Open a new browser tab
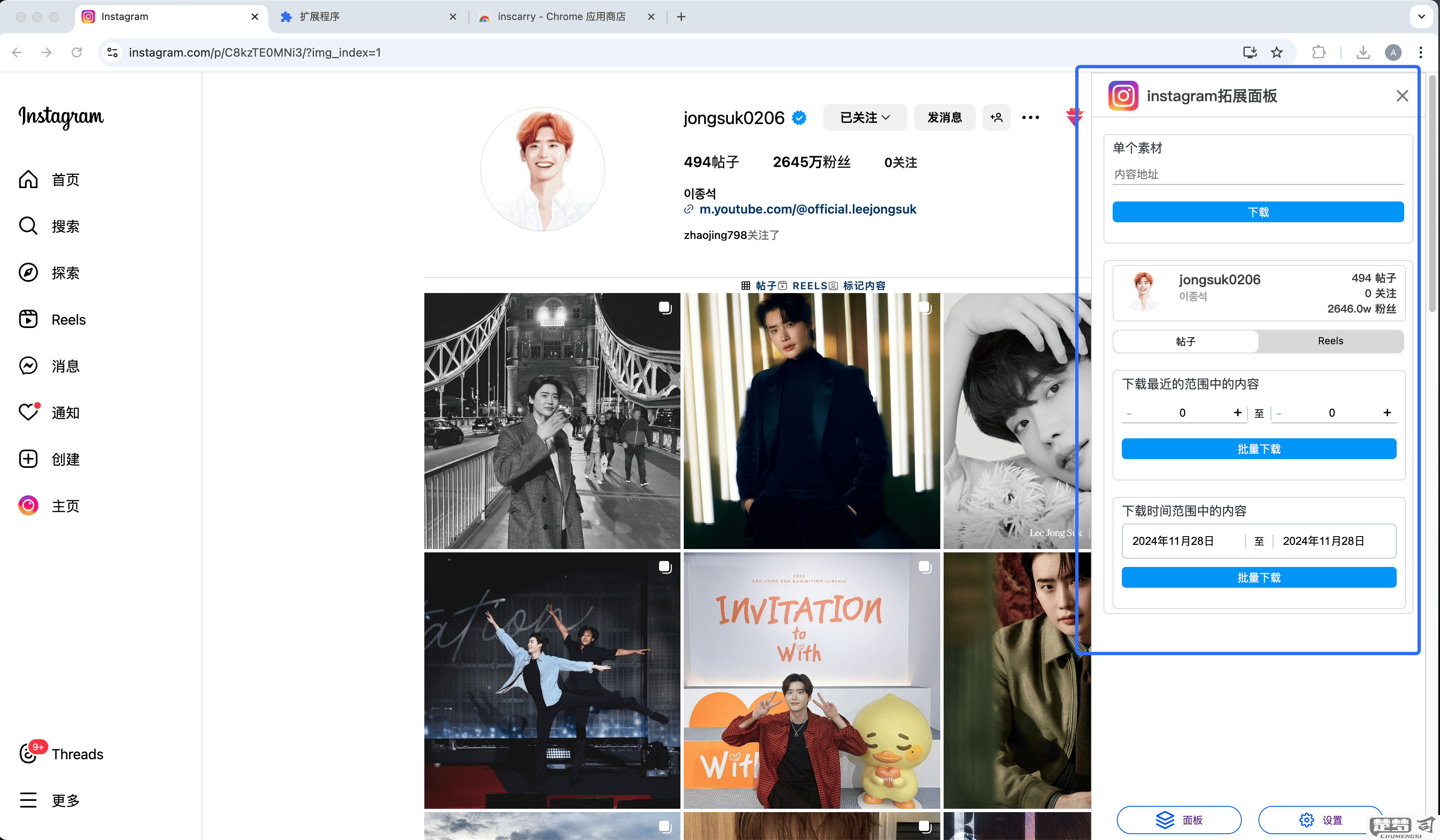This screenshot has height=840, width=1440. point(681,17)
